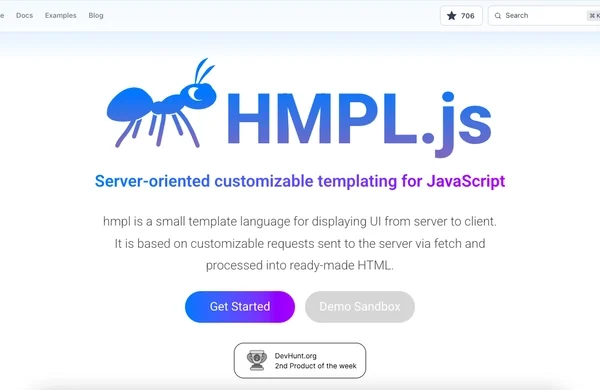Launch the Demo Sandbox button
The width and height of the screenshot is (600, 390).
pyautogui.click(x=360, y=307)
